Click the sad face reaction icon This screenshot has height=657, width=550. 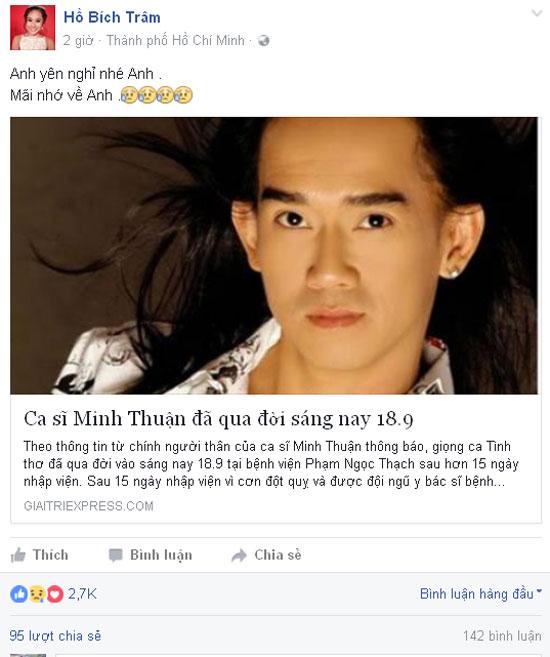pos(37,594)
